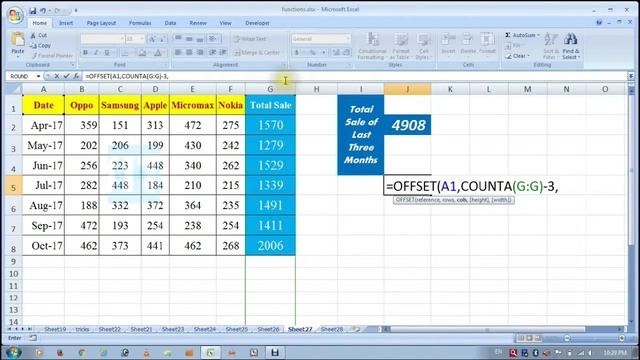Click the Undo icon in quick access toolbar
Screen dimensions: 640x360
pos(42,10)
